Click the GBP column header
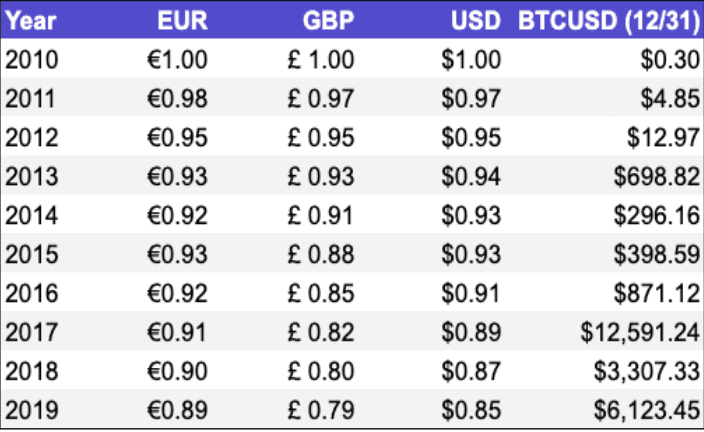704x432 pixels. point(329,21)
